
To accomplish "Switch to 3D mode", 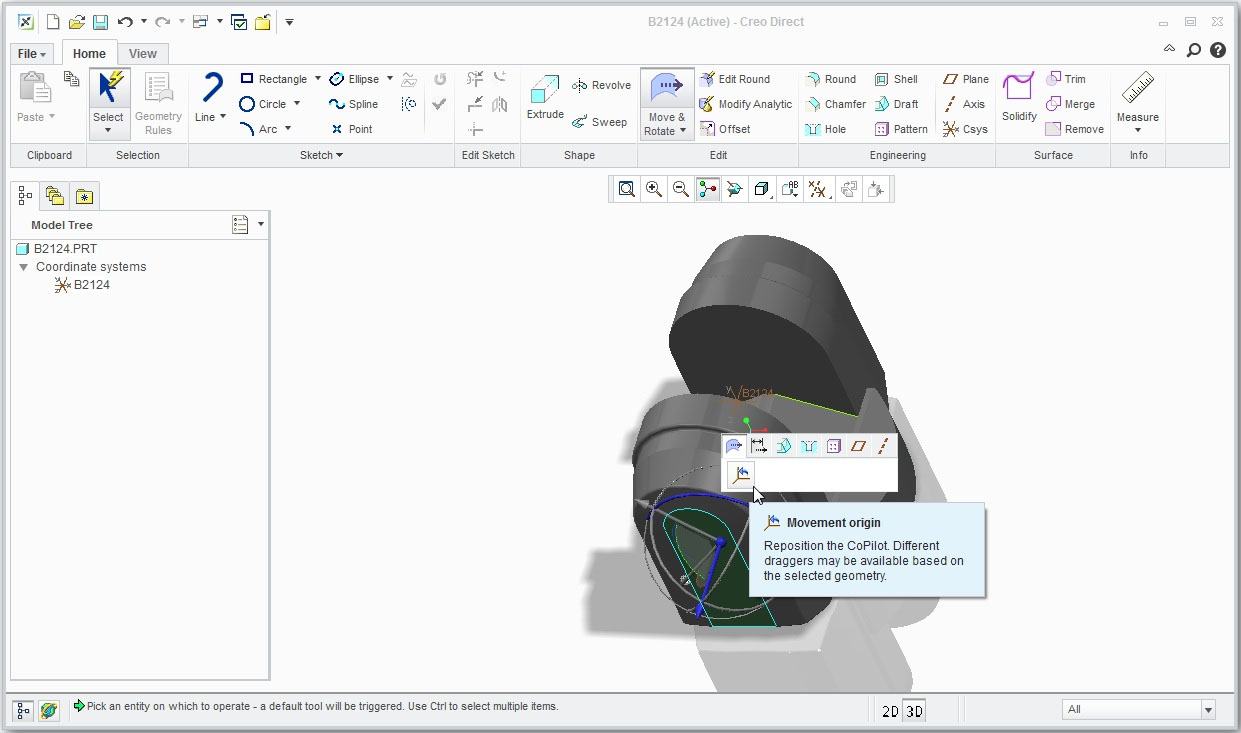I will (914, 711).
